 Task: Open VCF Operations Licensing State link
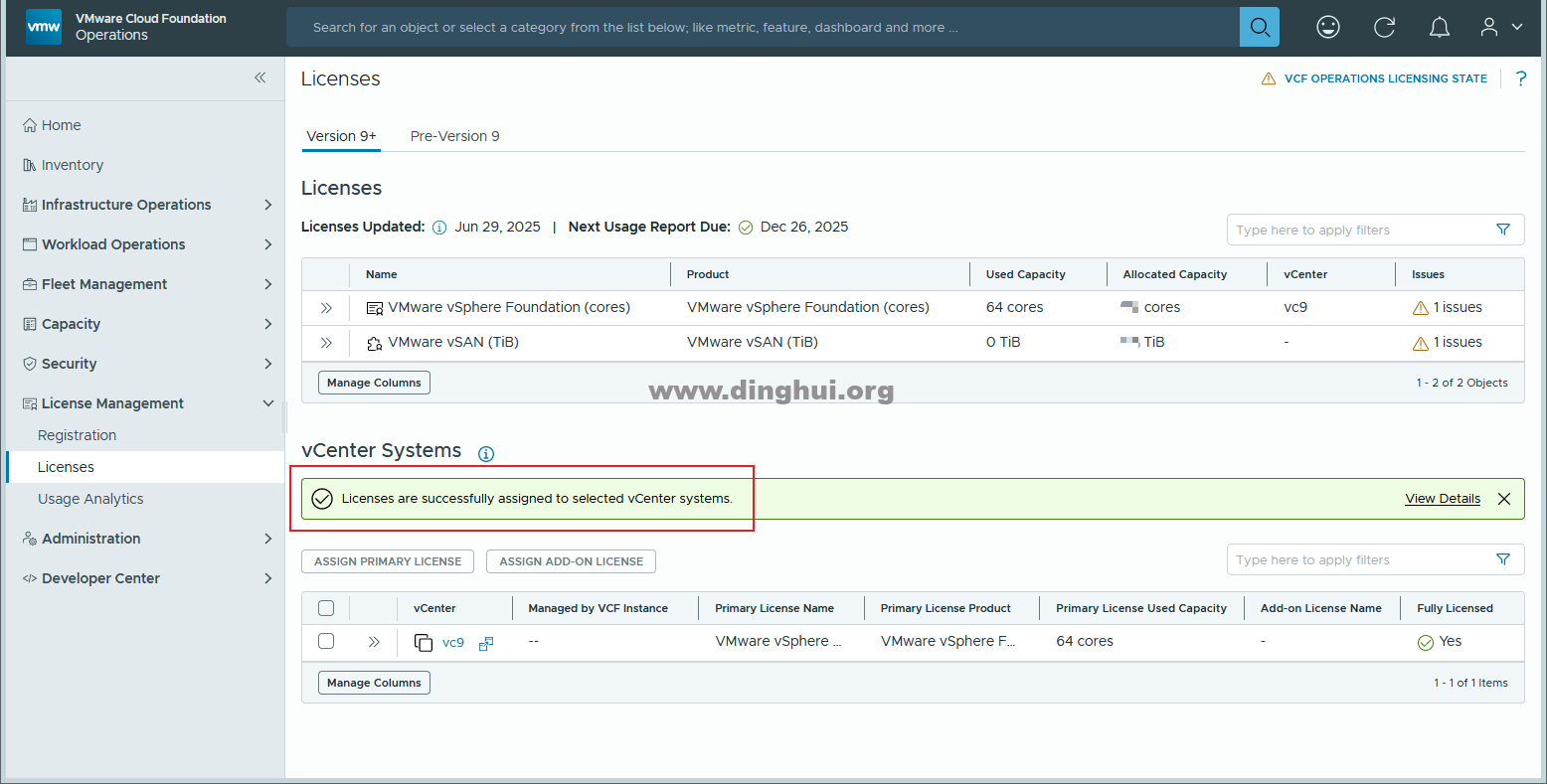point(1386,78)
